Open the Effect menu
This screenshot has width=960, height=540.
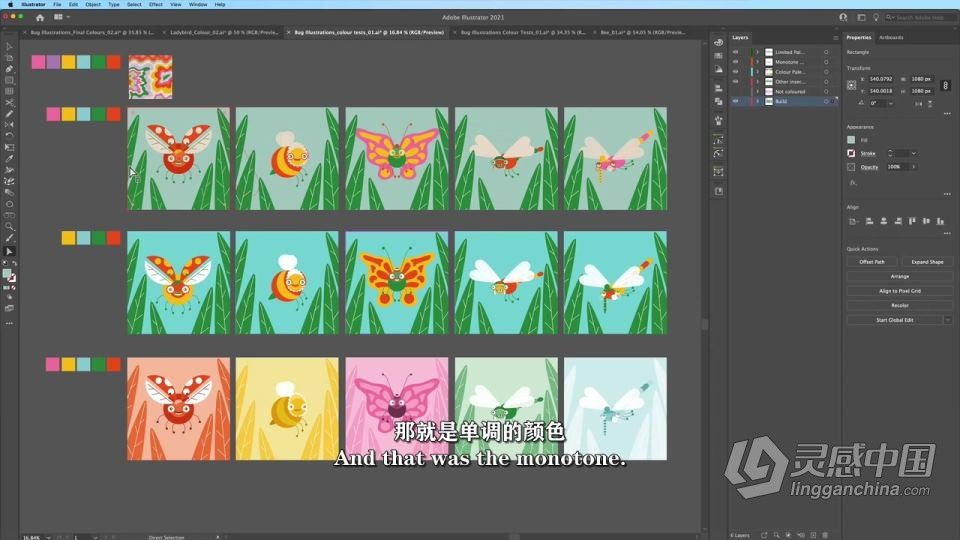tap(156, 4)
